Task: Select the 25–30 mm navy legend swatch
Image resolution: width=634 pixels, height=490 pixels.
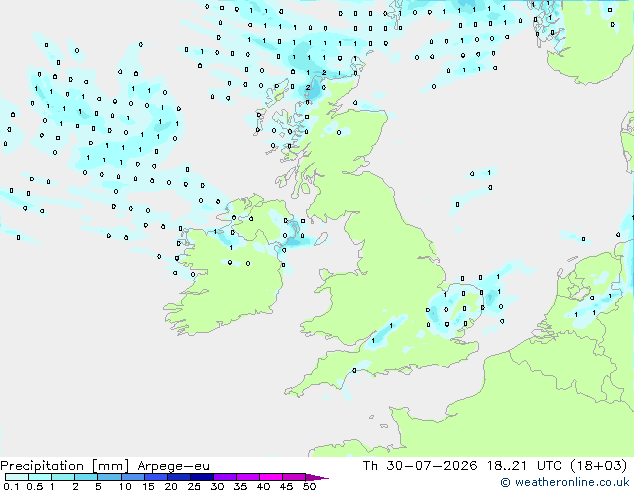Action: (x=201, y=477)
